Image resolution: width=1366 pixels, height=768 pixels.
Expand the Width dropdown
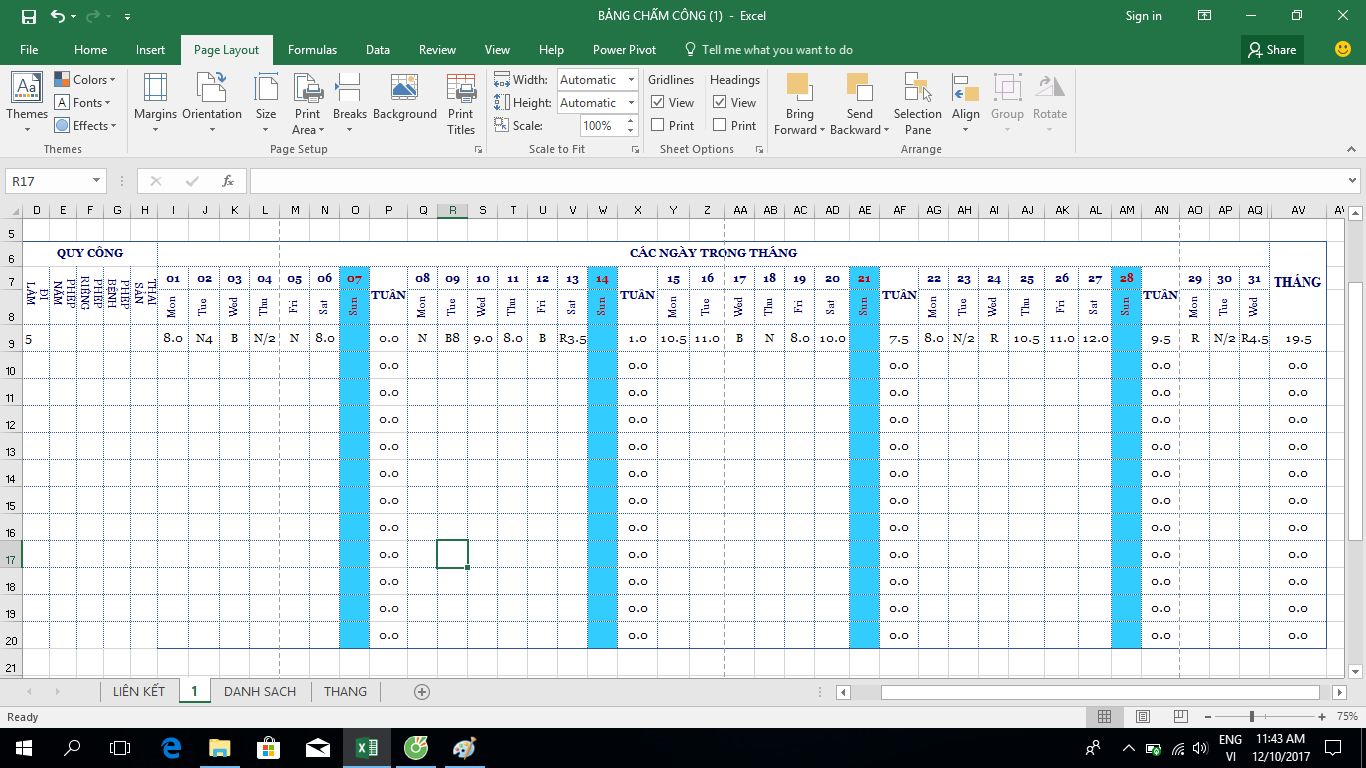click(631, 80)
